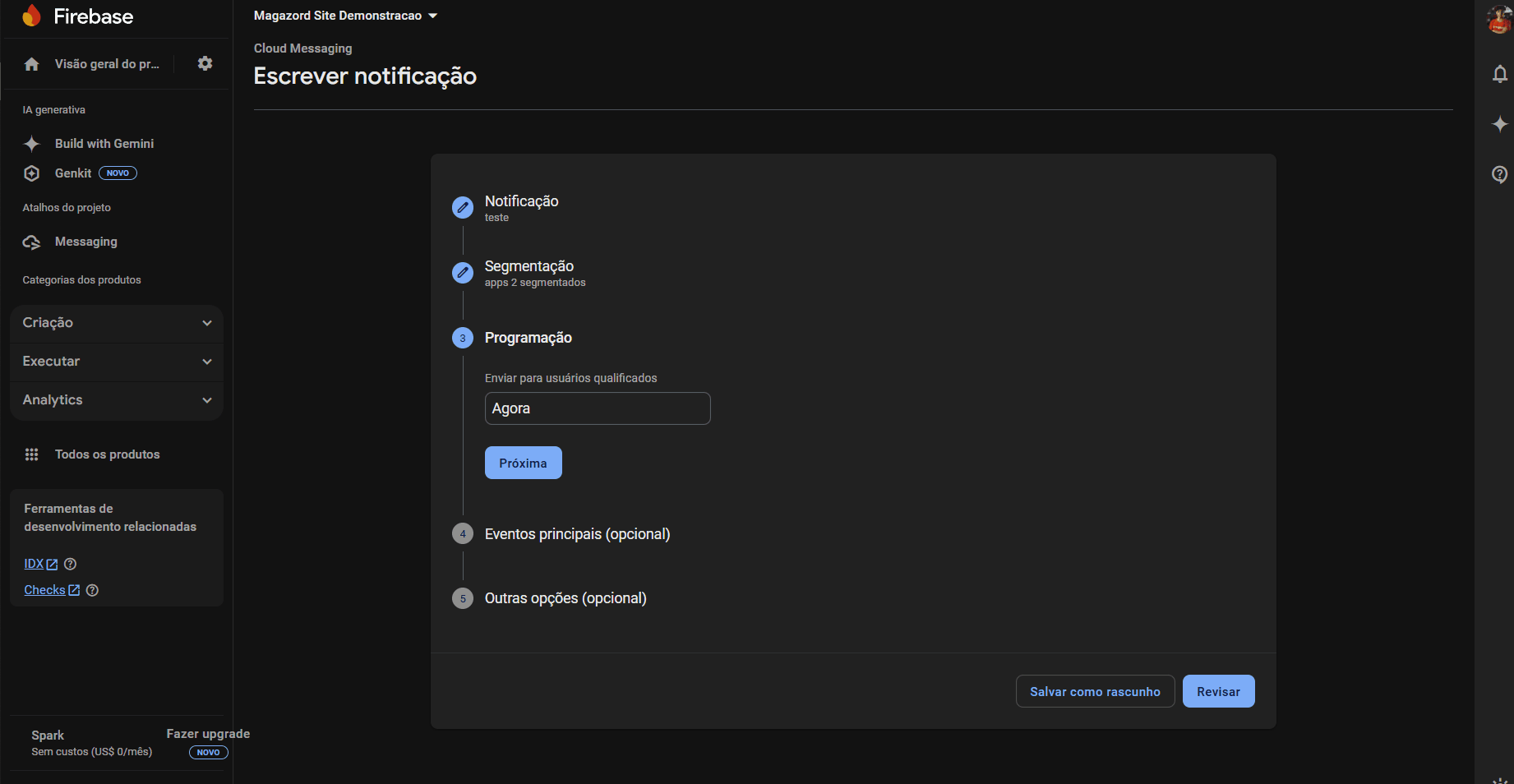Click the help icon next to Checks
This screenshot has height=784, width=1514.
[92, 590]
